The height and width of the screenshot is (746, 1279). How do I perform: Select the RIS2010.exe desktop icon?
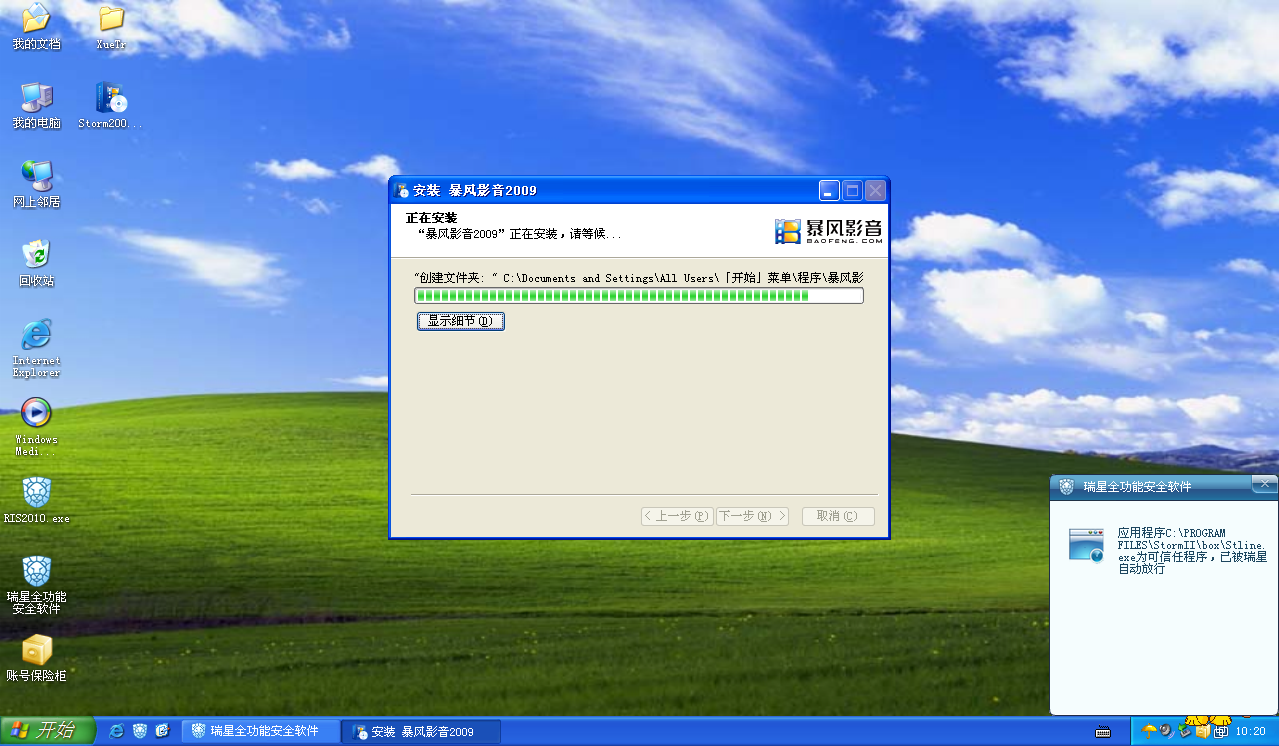[36, 500]
